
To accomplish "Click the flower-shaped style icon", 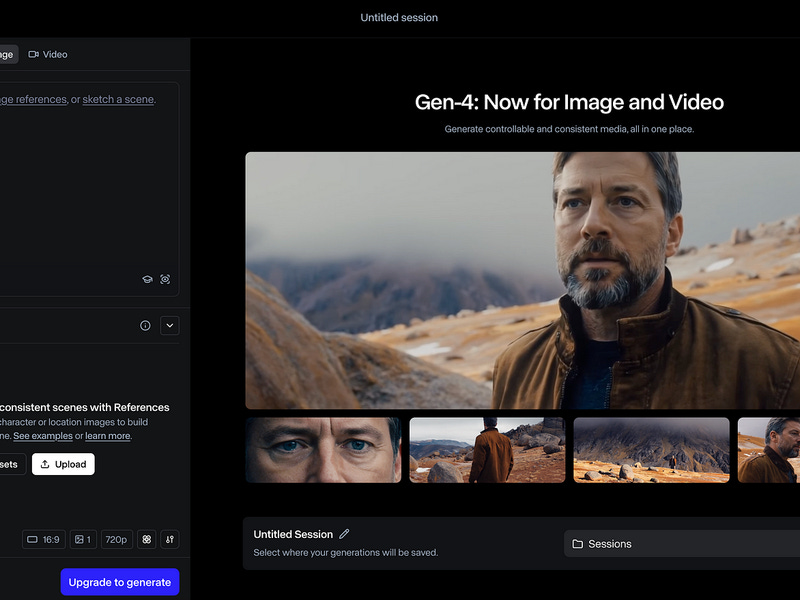I will [146, 539].
